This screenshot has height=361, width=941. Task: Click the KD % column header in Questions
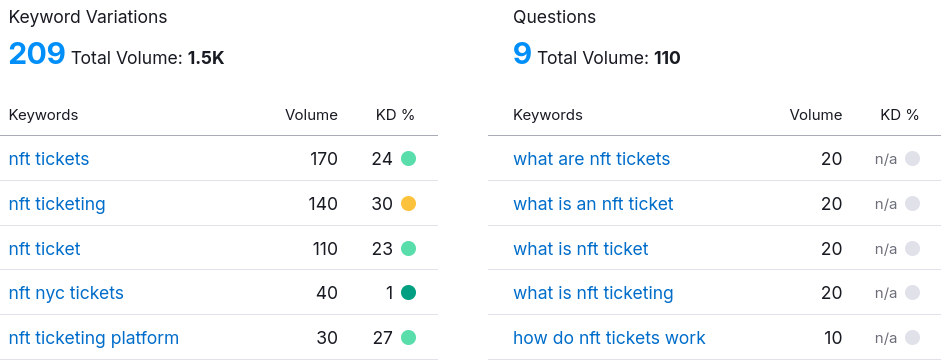click(x=900, y=115)
